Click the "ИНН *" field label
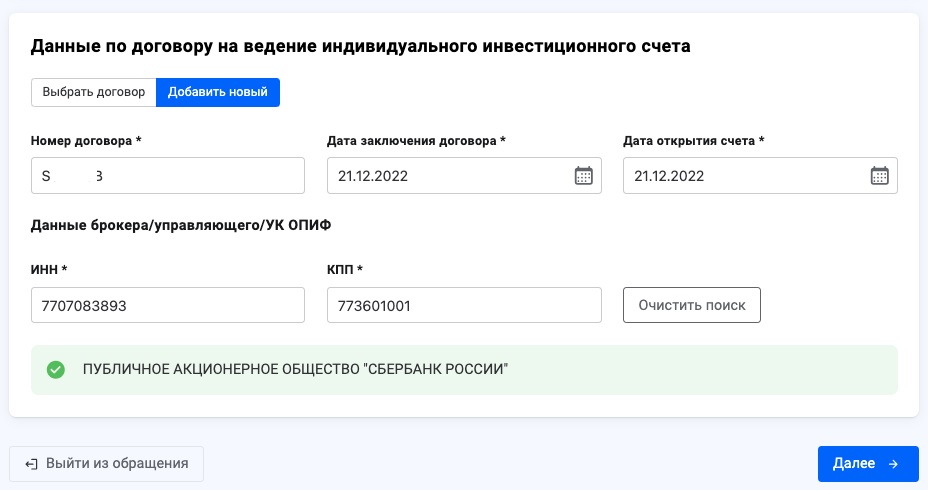The width and height of the screenshot is (928, 490). (x=50, y=270)
